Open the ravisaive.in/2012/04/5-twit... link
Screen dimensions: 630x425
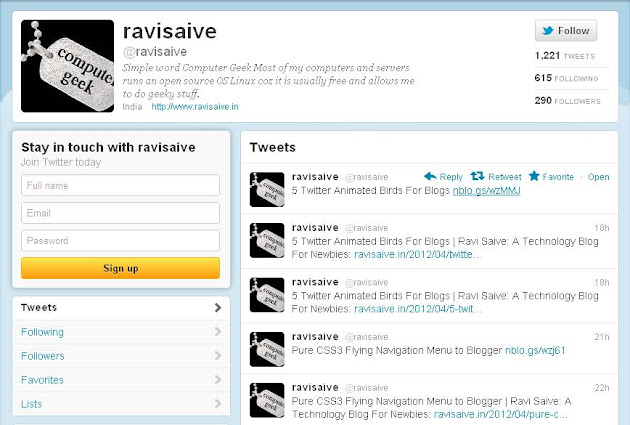pyautogui.click(x=417, y=309)
